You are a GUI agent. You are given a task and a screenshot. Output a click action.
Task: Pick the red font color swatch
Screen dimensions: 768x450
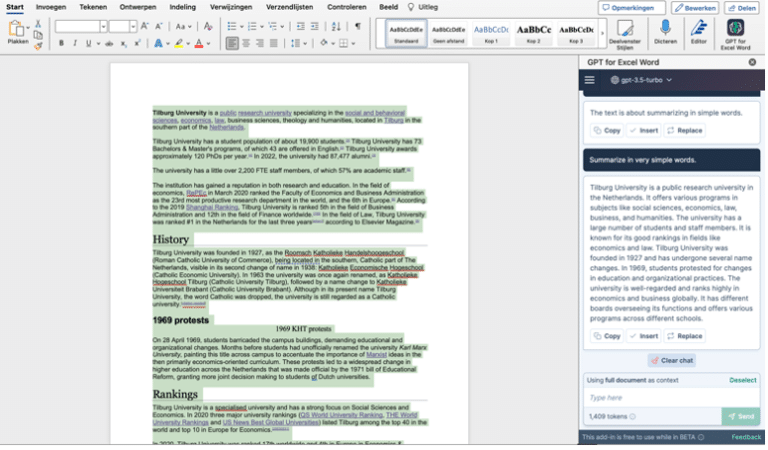coord(199,44)
